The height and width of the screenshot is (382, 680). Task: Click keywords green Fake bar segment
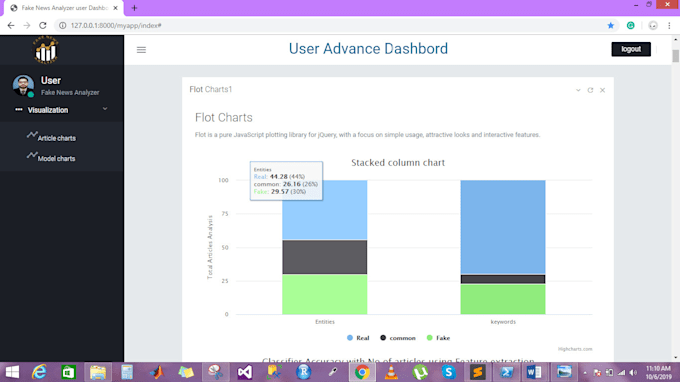point(503,299)
